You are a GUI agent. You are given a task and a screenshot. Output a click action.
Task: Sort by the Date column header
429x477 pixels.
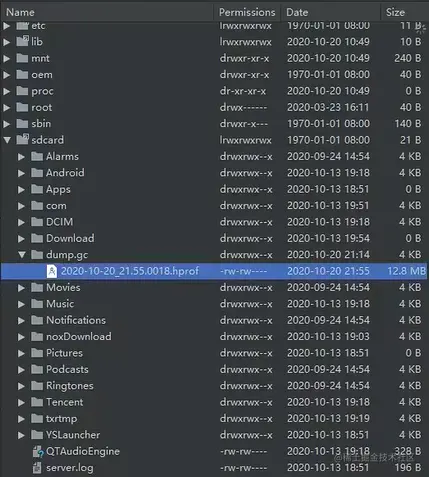click(330, 12)
